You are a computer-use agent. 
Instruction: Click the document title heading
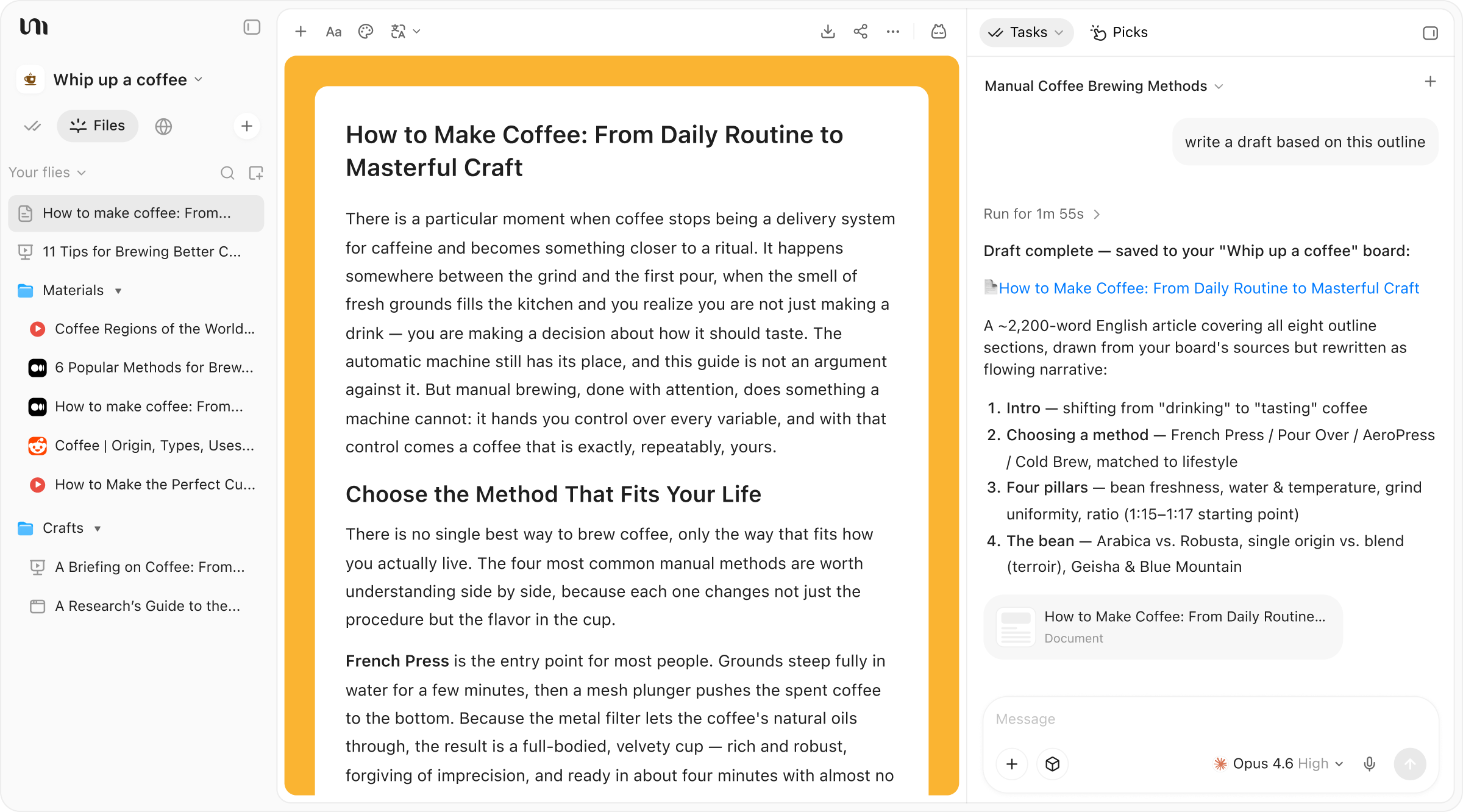pos(594,151)
